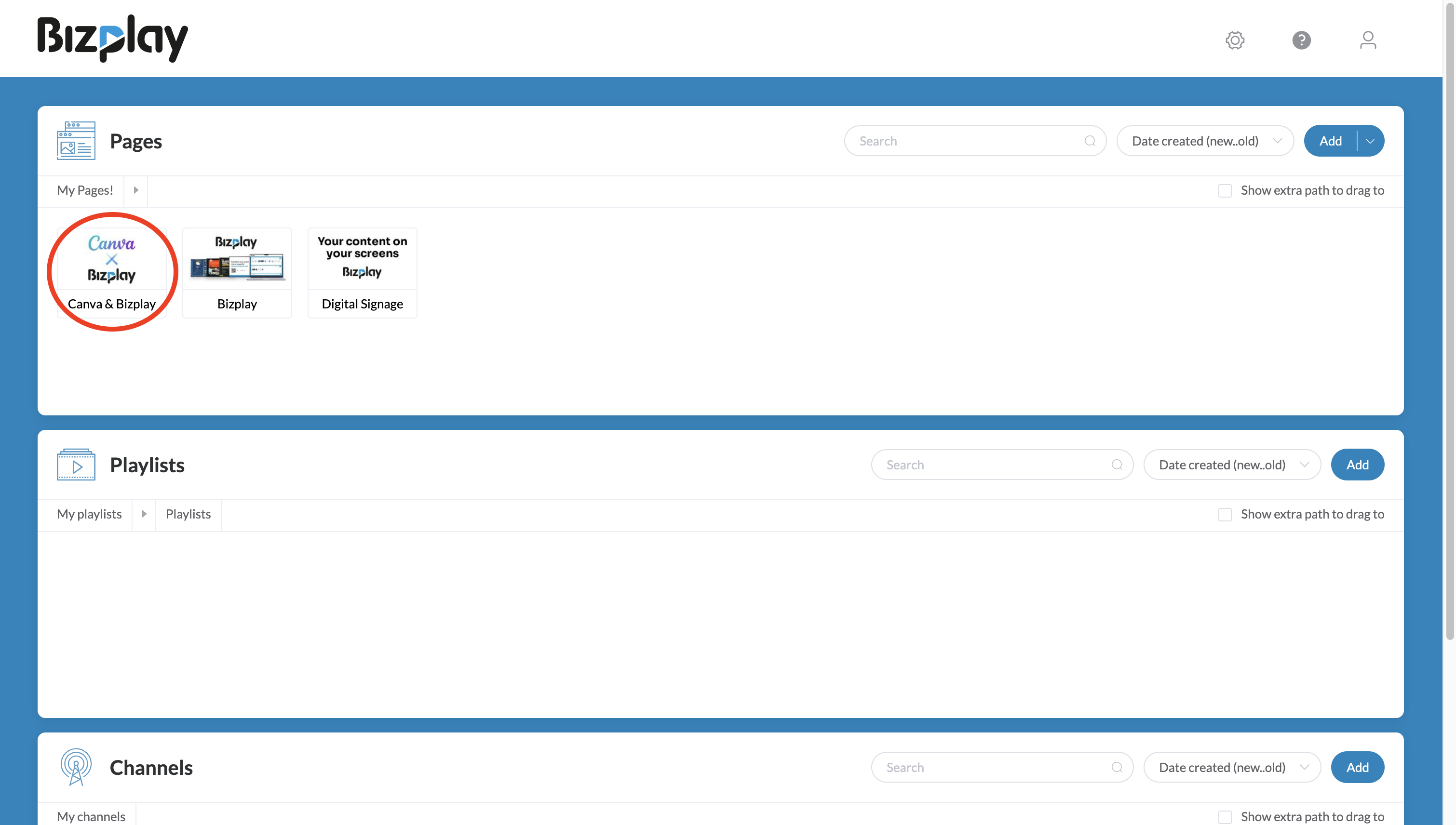Click the Playlists section icon
Viewport: 1456px width, 825px height.
[x=76, y=465]
